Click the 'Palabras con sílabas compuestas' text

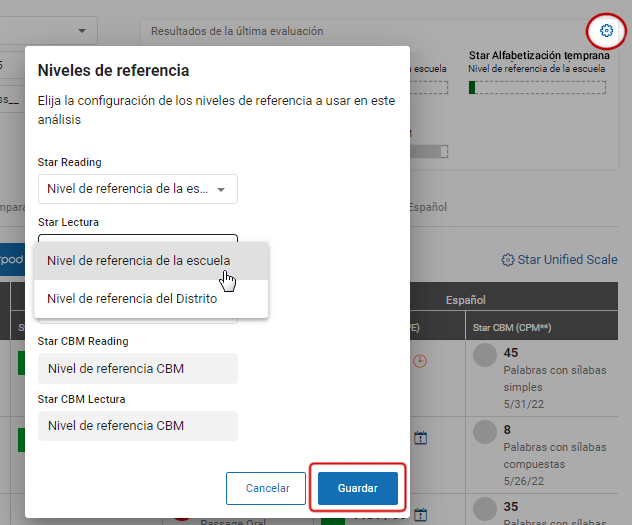click(555, 455)
